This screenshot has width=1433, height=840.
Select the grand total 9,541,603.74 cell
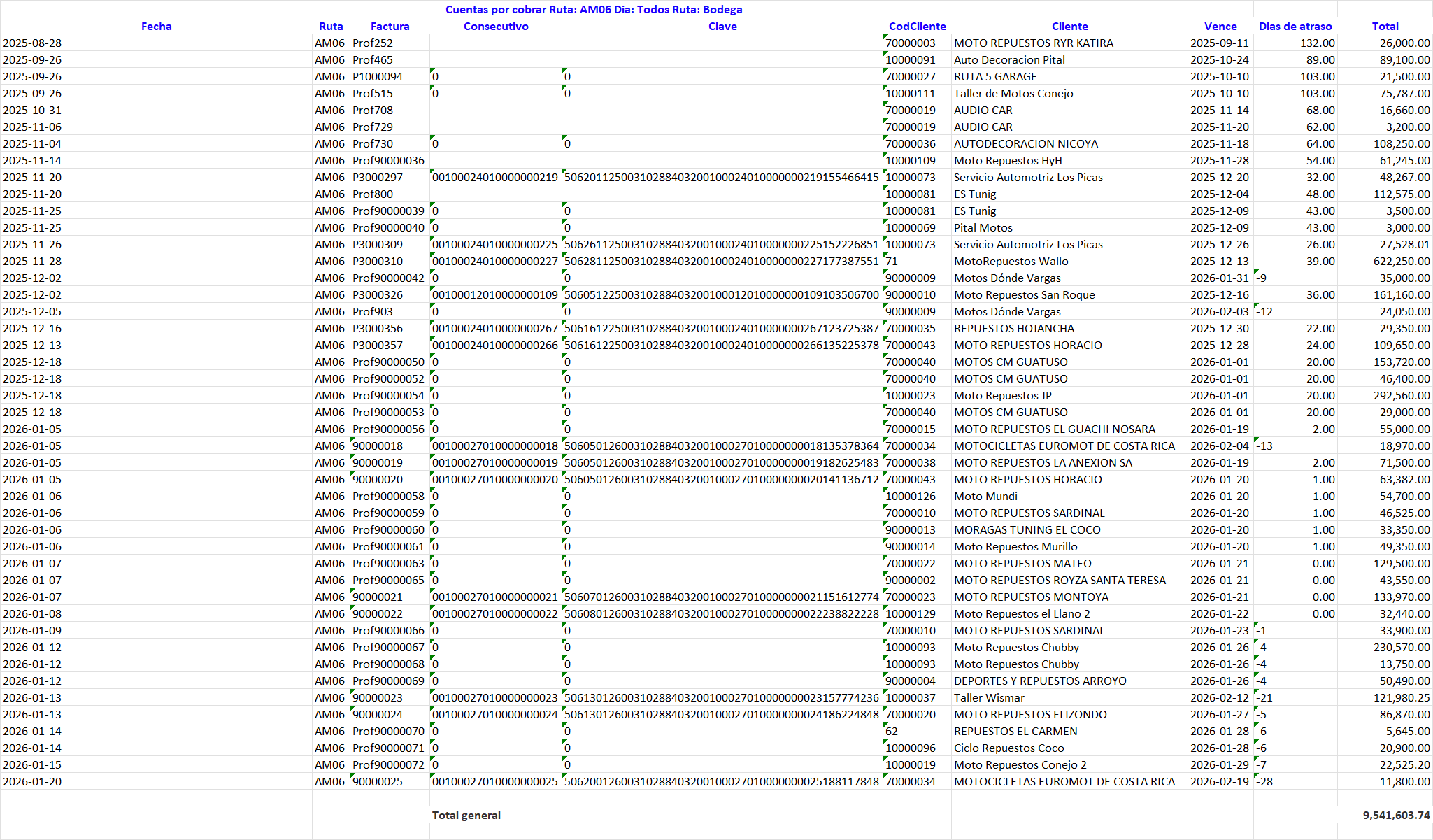(x=1396, y=815)
